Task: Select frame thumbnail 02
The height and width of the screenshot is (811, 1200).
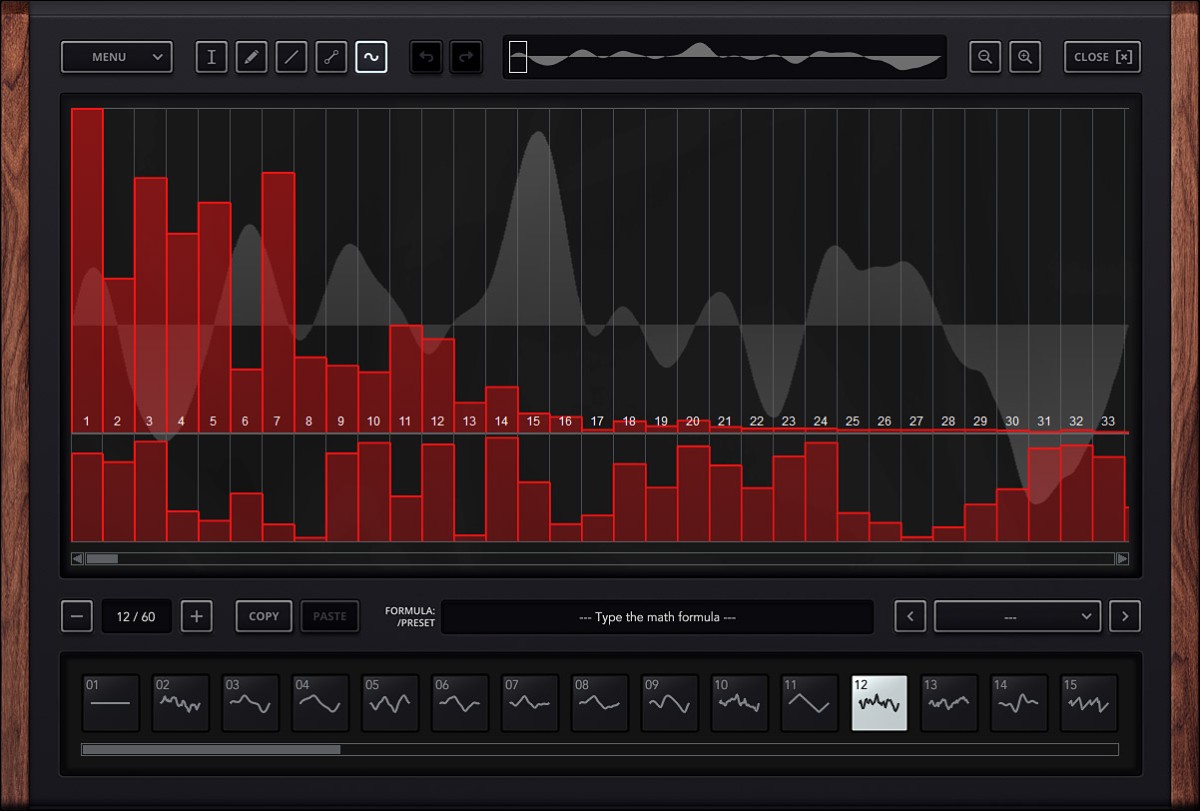Action: (180, 703)
